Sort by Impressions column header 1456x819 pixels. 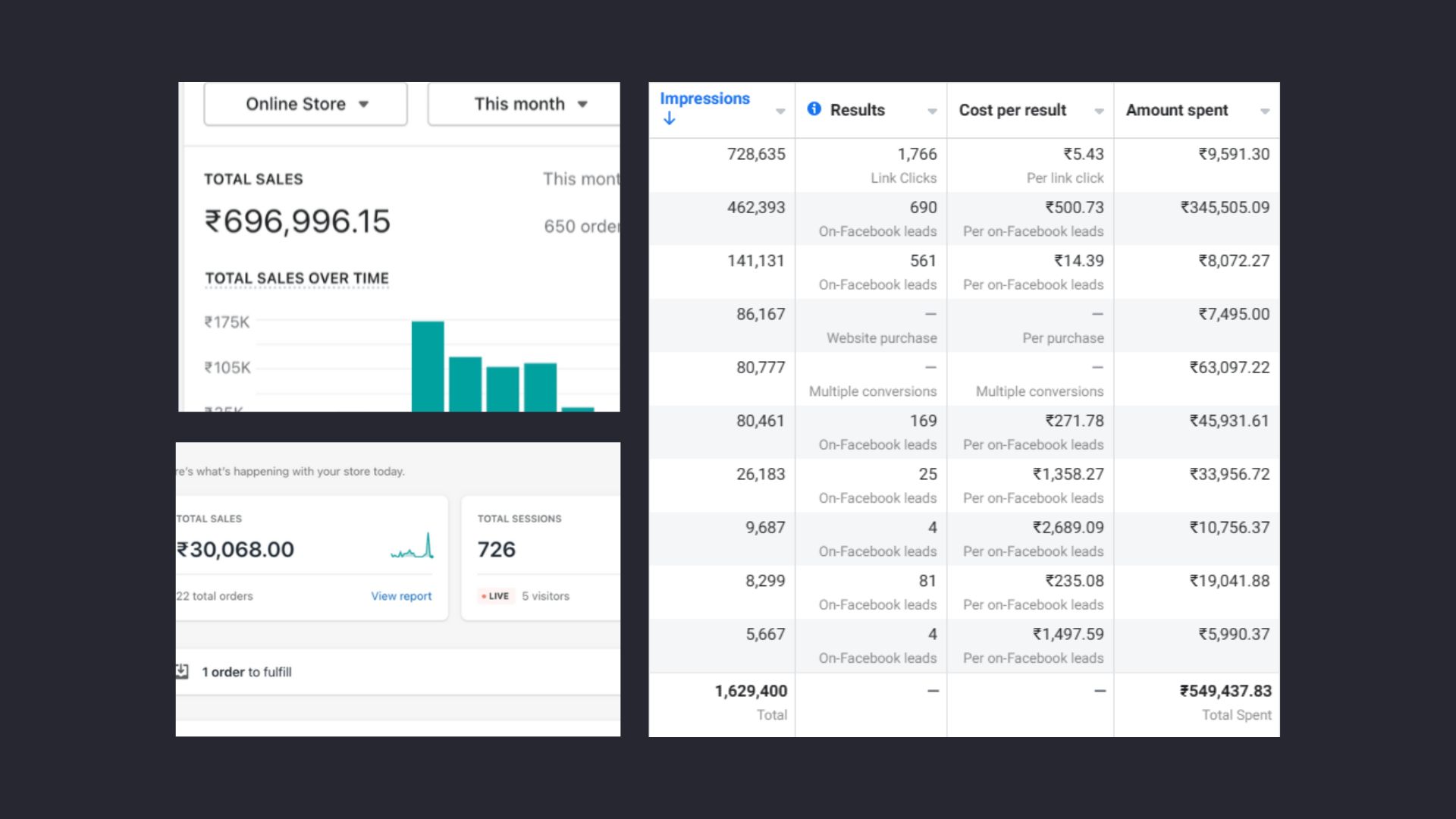click(704, 99)
